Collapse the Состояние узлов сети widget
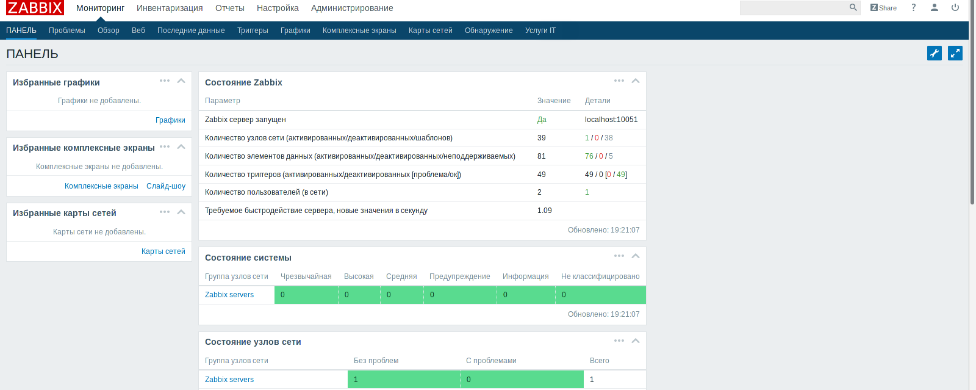The width and height of the screenshot is (976, 390). point(636,341)
